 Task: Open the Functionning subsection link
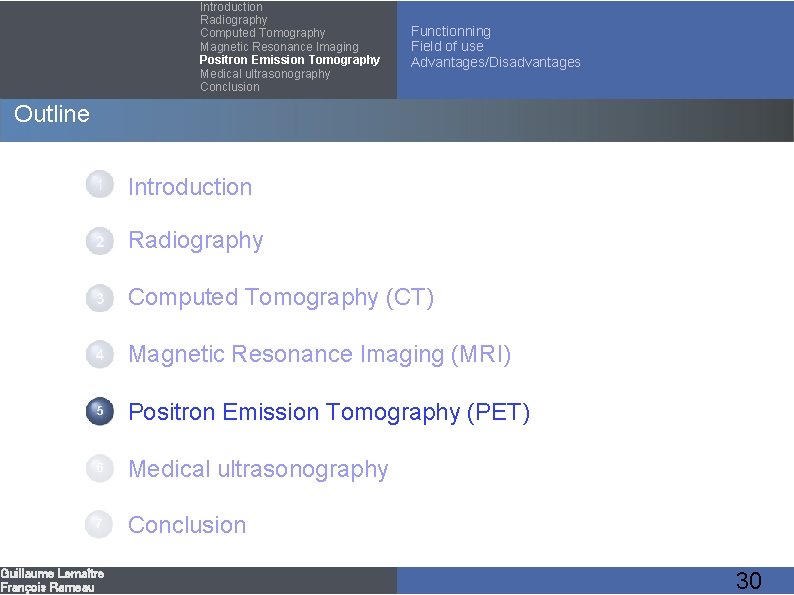coord(450,31)
